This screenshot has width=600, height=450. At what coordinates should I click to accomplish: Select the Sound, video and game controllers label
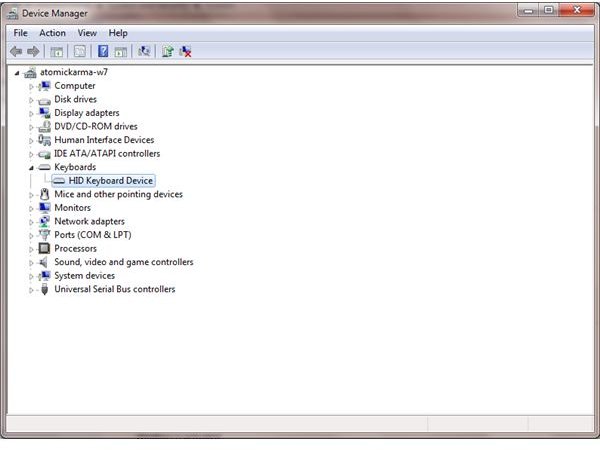click(124, 262)
